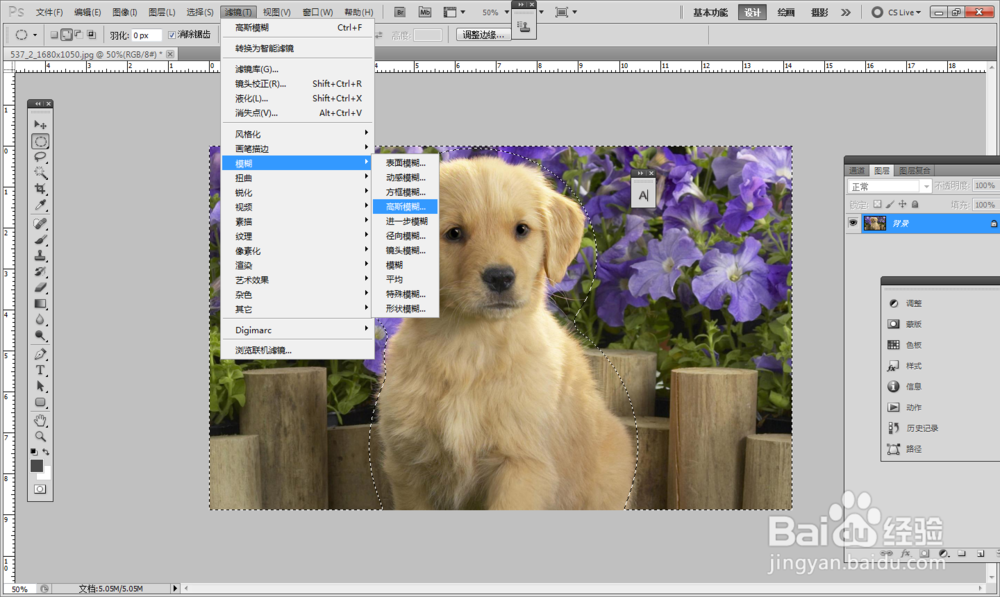
Task: Select the Spot Healing Brush tool
Action: (x=40, y=224)
